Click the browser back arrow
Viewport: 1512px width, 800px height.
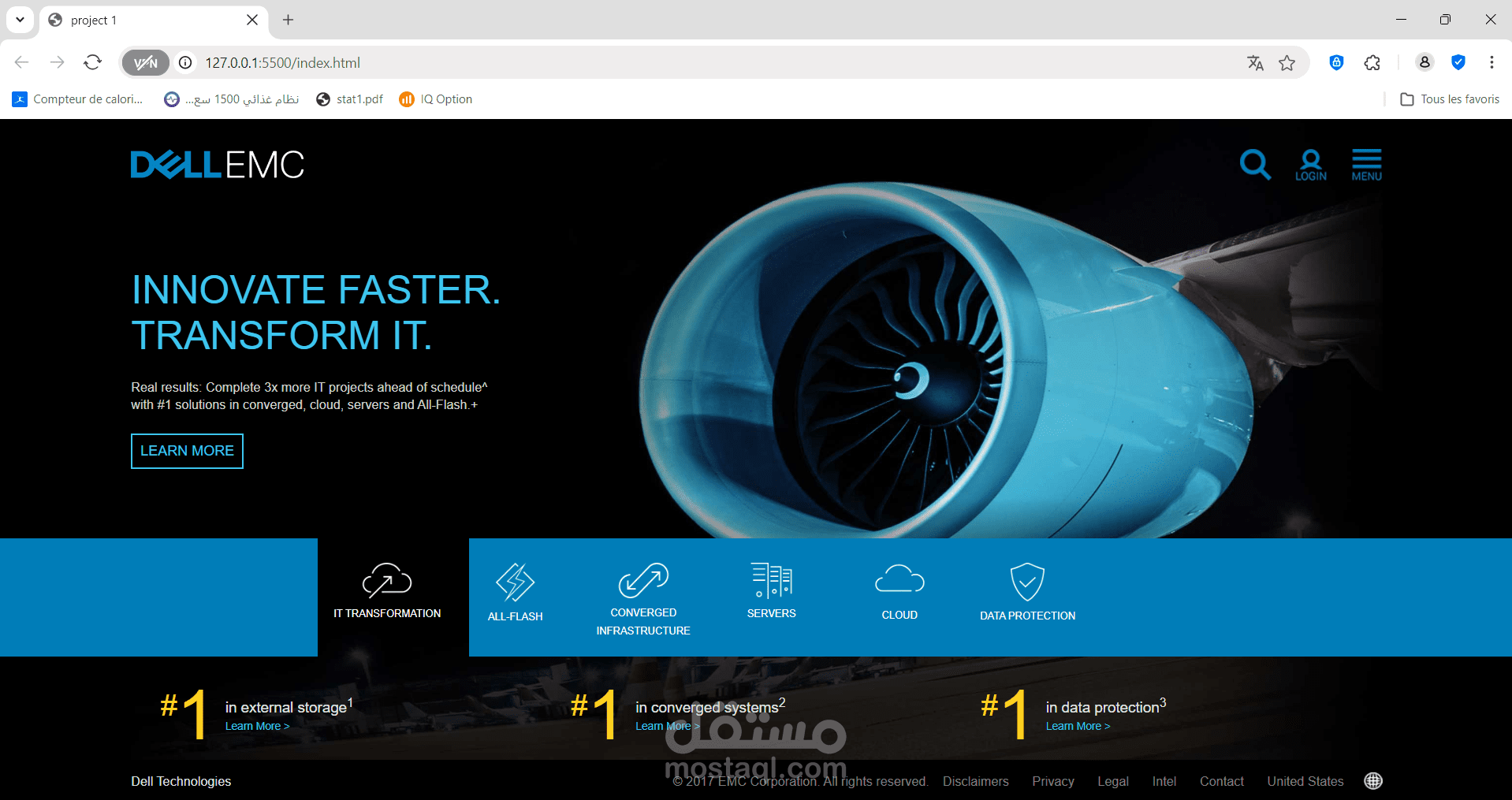point(22,62)
